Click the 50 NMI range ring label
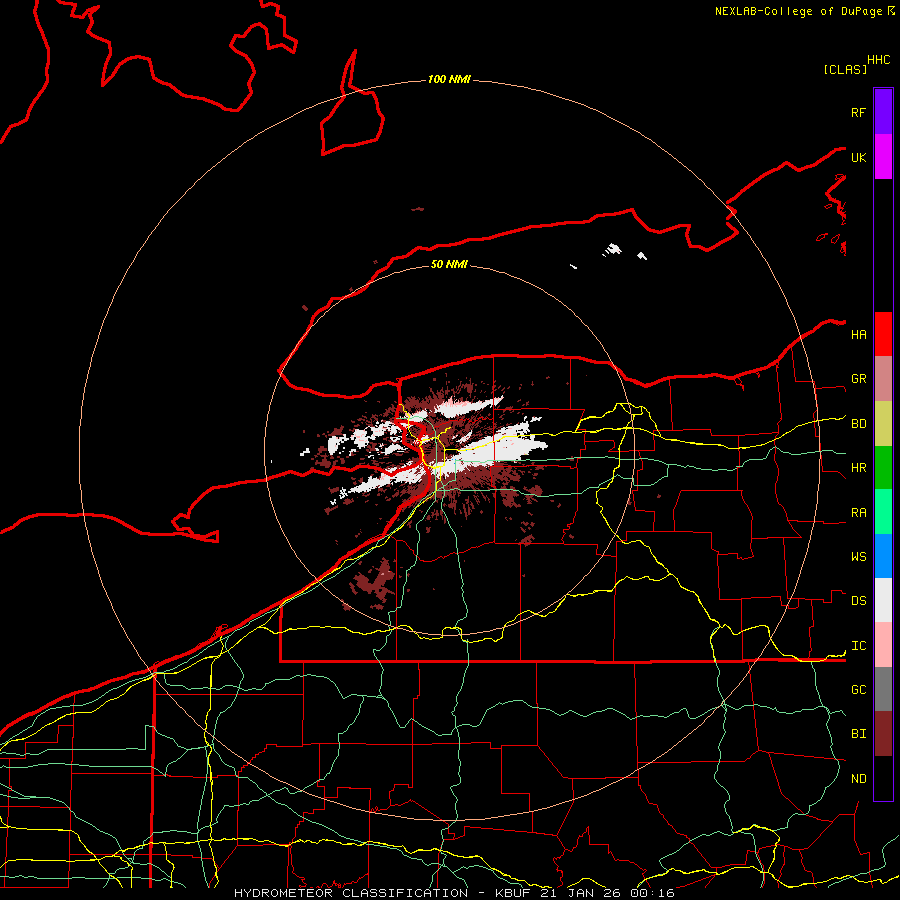900x900 pixels. (449, 264)
